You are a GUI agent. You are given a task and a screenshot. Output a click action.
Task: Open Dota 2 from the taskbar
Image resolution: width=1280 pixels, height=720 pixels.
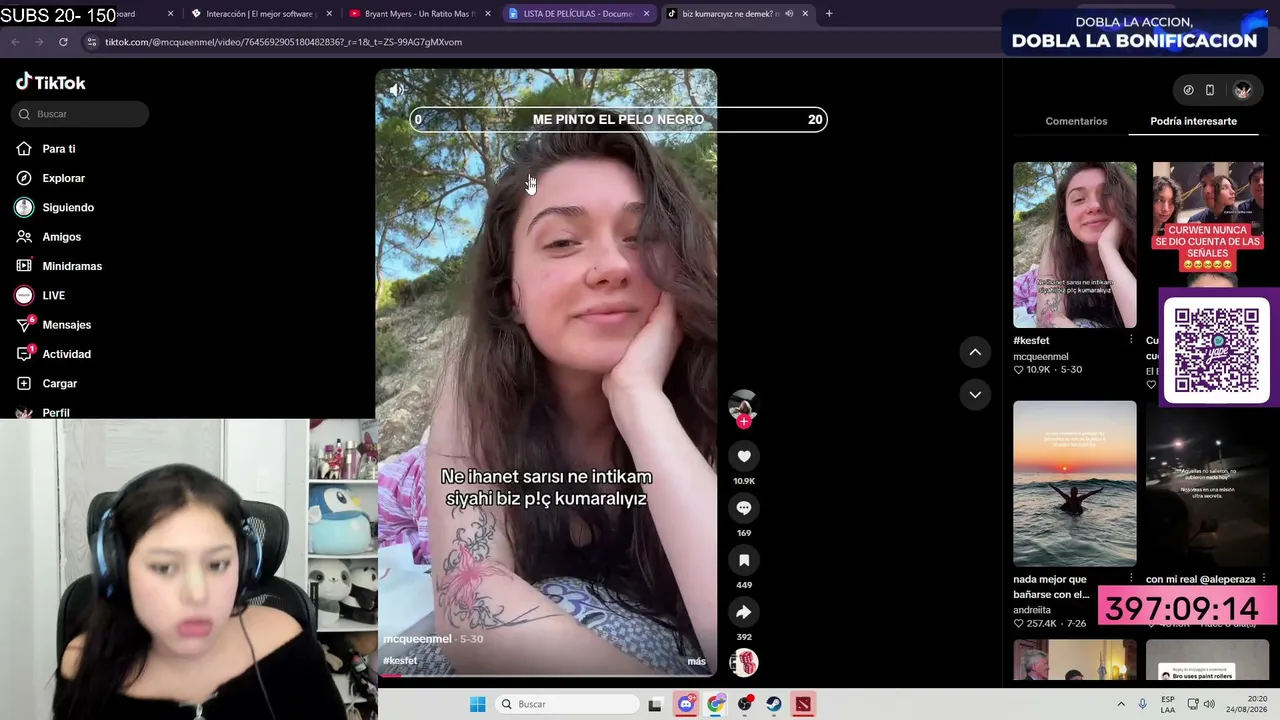(x=803, y=704)
